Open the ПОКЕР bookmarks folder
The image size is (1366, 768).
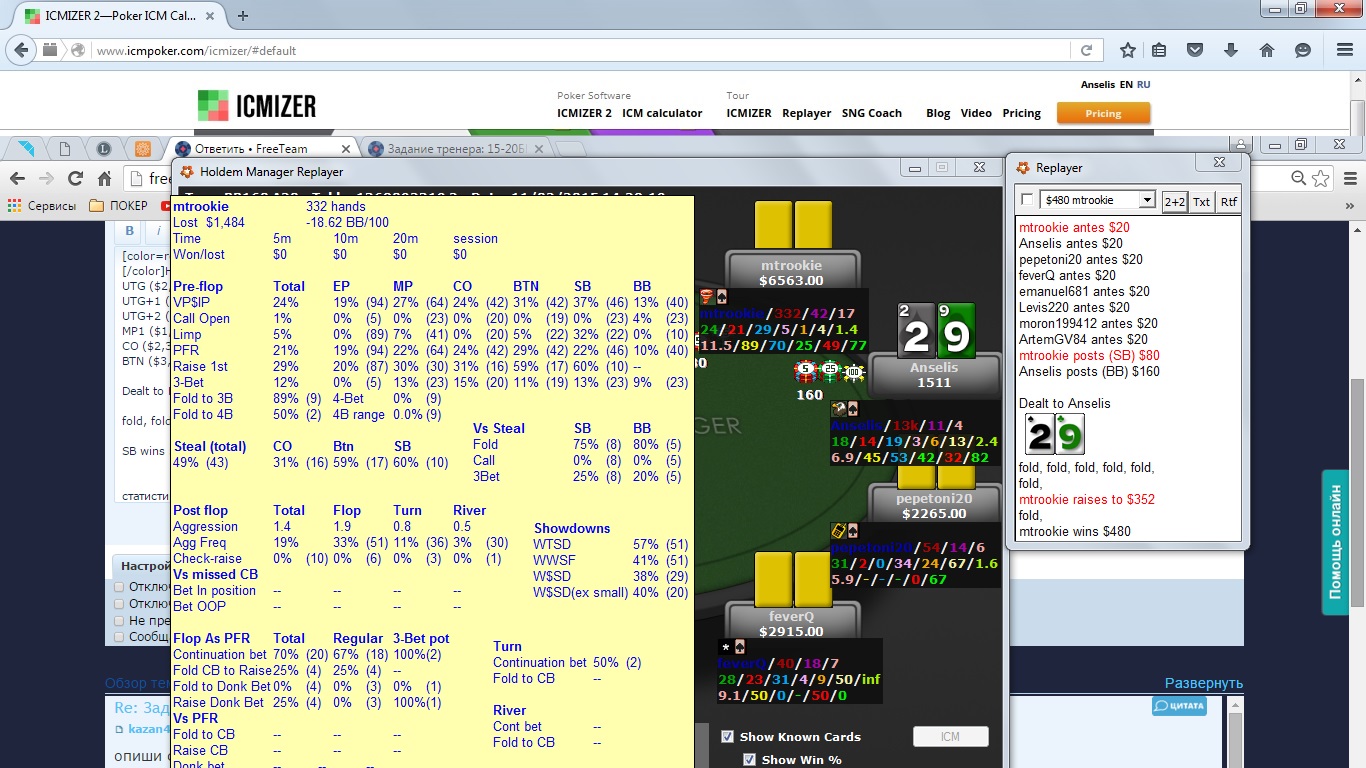click(118, 206)
